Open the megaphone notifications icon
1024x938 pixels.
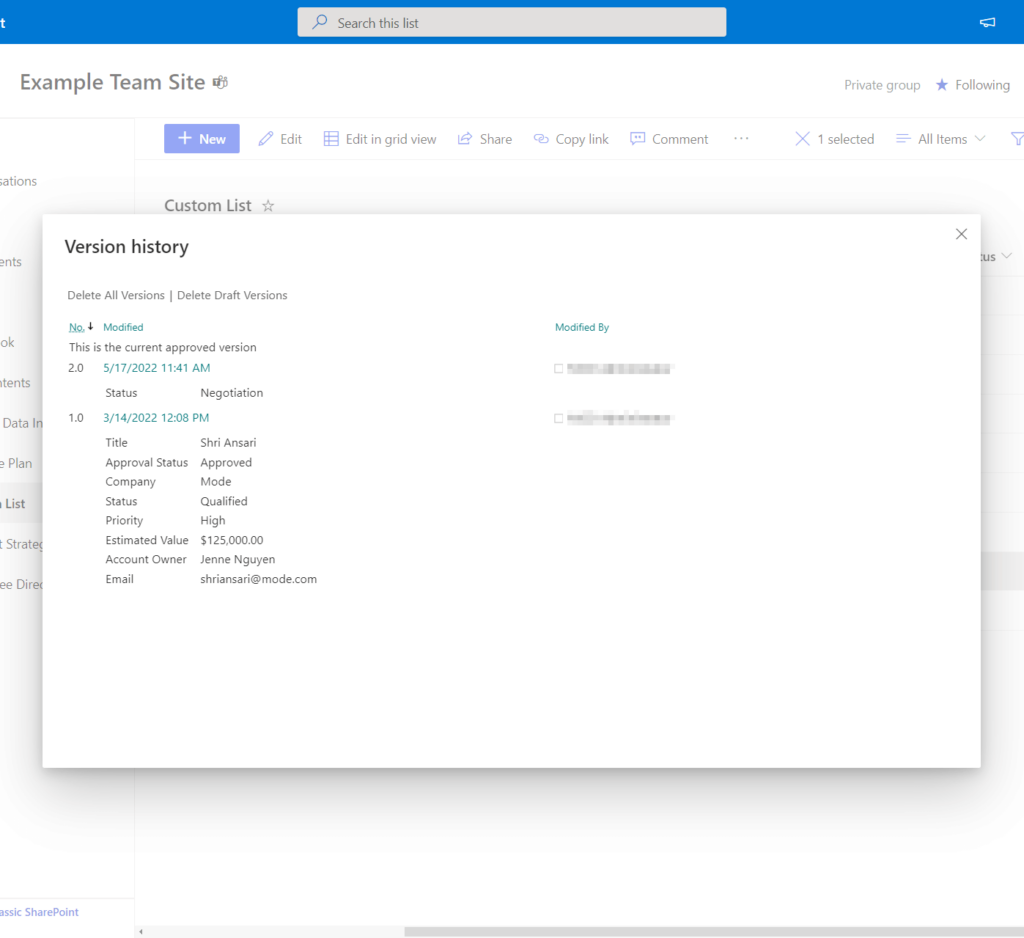[987, 22]
